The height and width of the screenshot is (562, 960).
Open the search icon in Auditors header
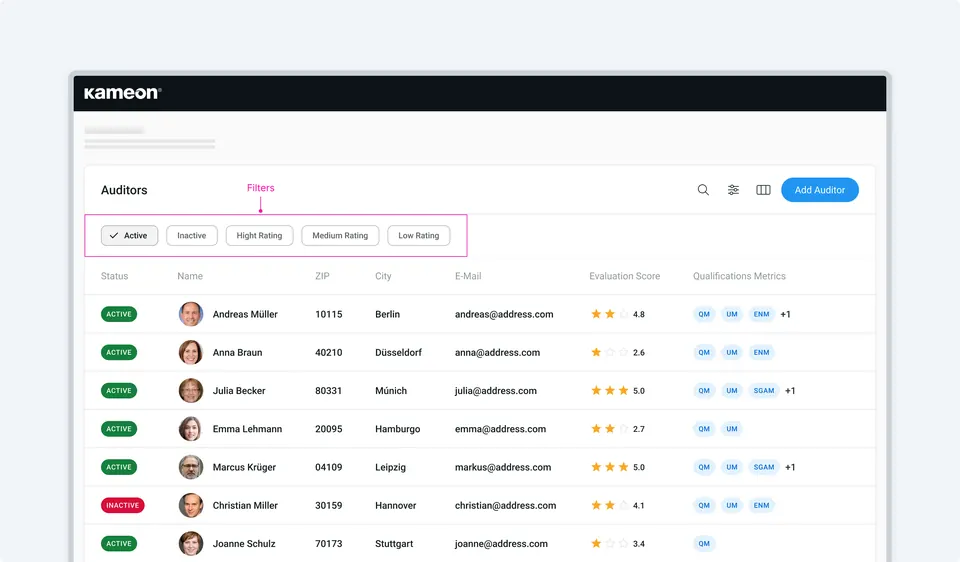pos(703,190)
